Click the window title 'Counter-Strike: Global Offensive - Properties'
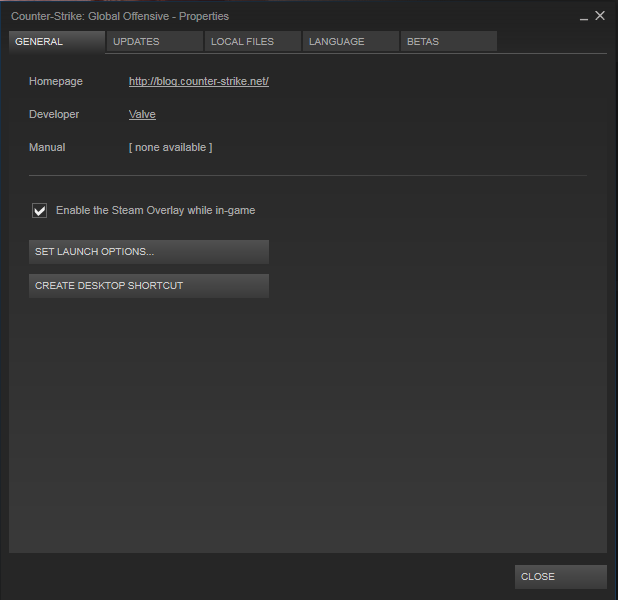618x600 pixels. click(120, 16)
